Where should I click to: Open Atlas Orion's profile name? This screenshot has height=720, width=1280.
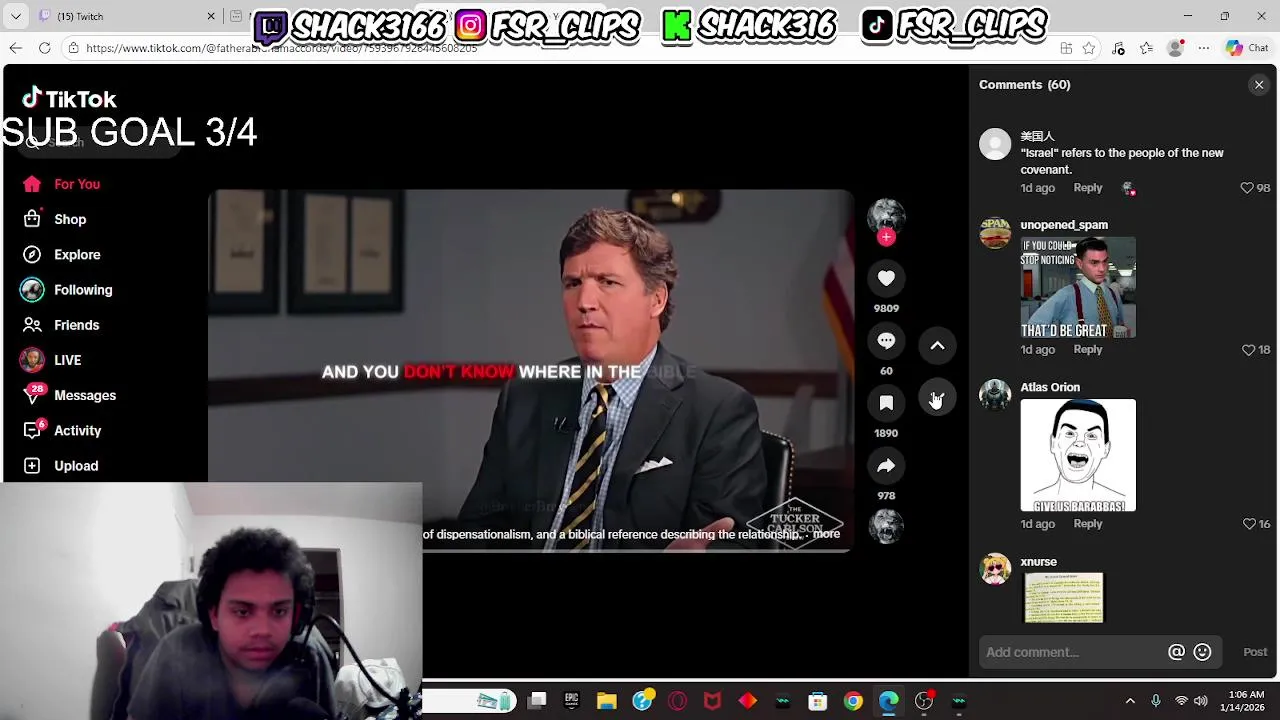pos(1050,387)
